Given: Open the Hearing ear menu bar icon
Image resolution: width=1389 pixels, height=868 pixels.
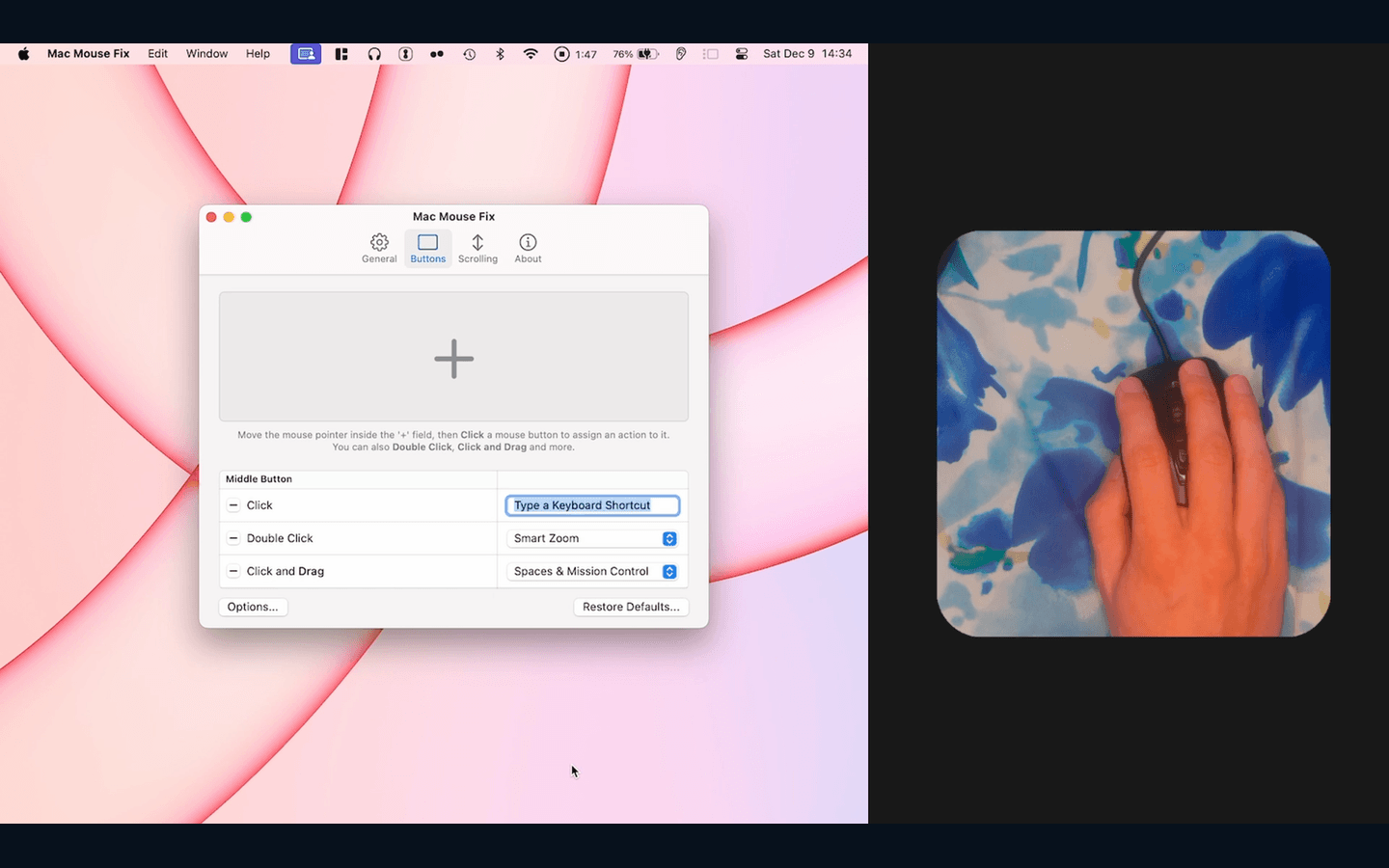Looking at the screenshot, I should [x=681, y=54].
